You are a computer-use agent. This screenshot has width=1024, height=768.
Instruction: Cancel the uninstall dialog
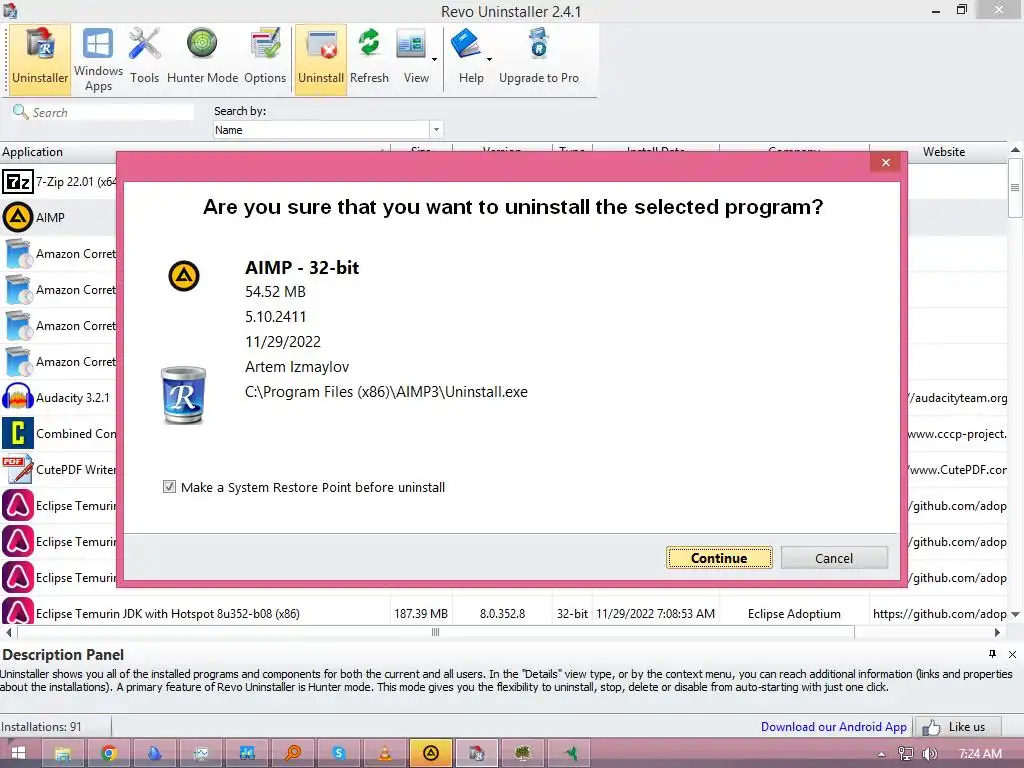834,558
